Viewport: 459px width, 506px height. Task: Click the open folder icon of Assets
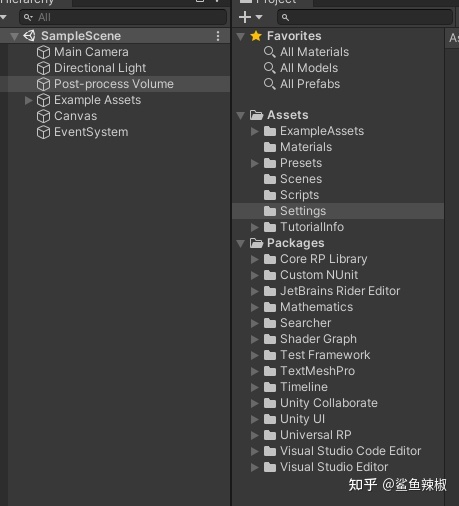256,115
